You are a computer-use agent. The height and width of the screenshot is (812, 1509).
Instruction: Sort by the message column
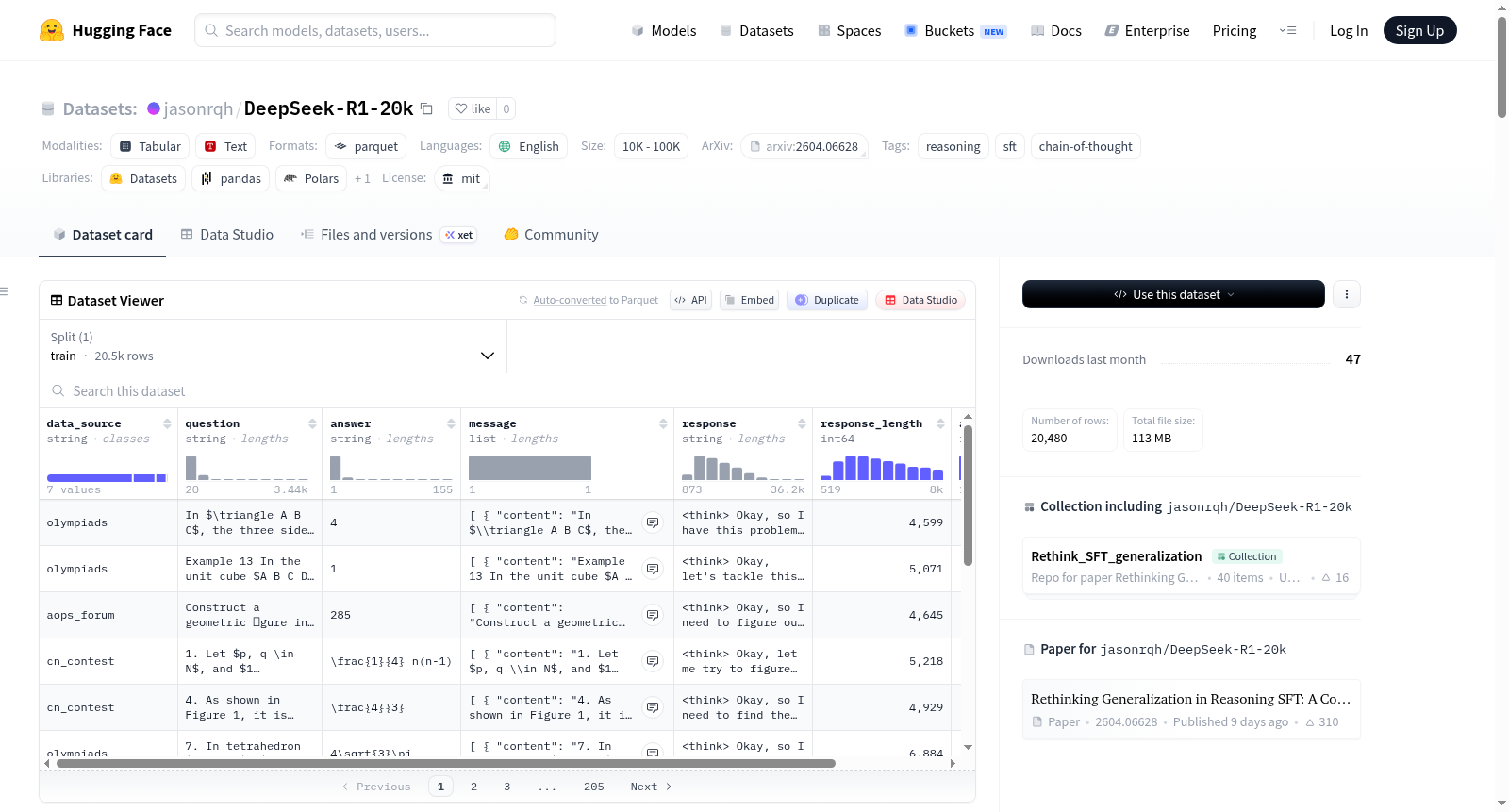pyautogui.click(x=663, y=423)
